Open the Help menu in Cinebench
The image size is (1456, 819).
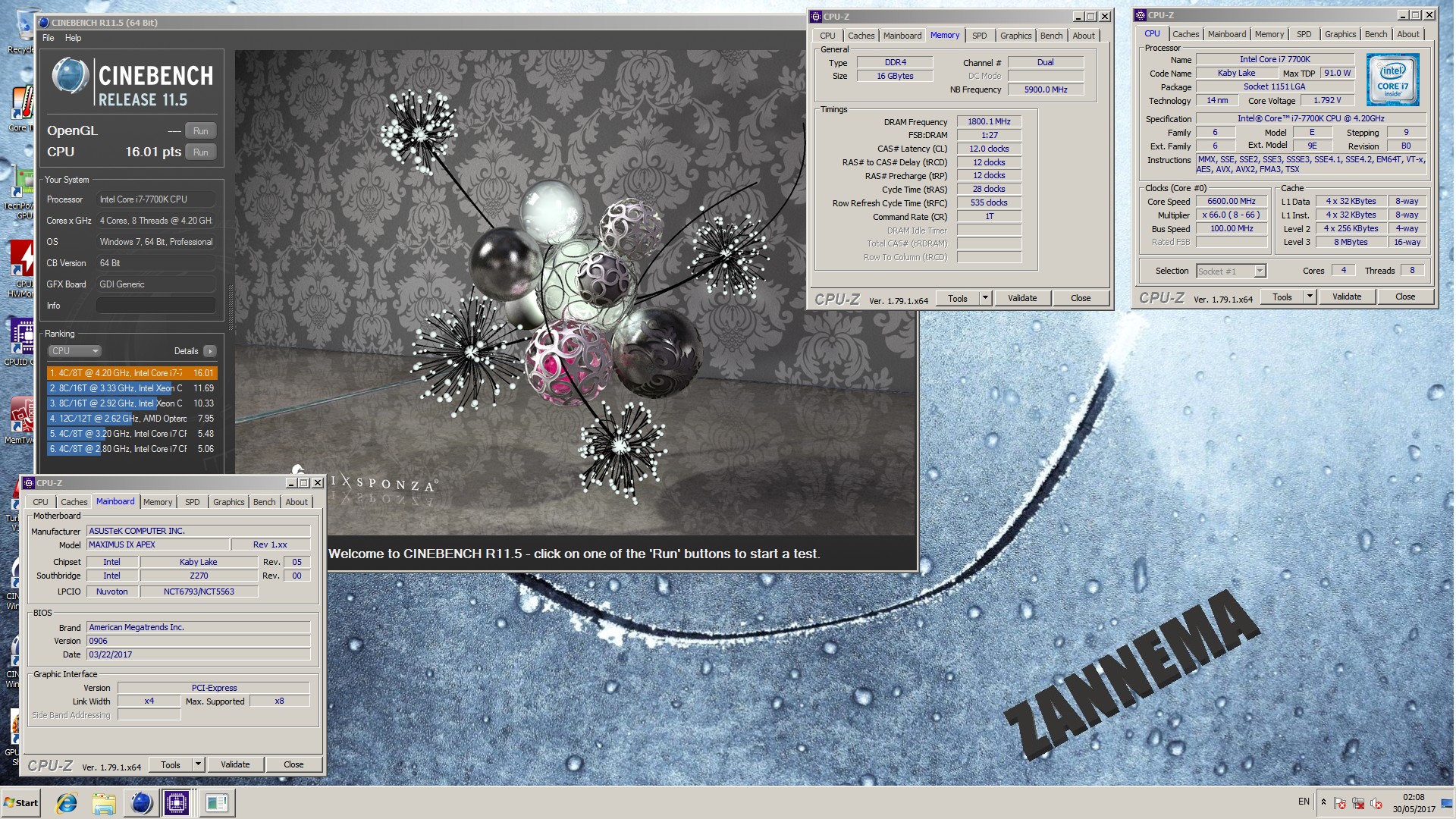[73, 38]
